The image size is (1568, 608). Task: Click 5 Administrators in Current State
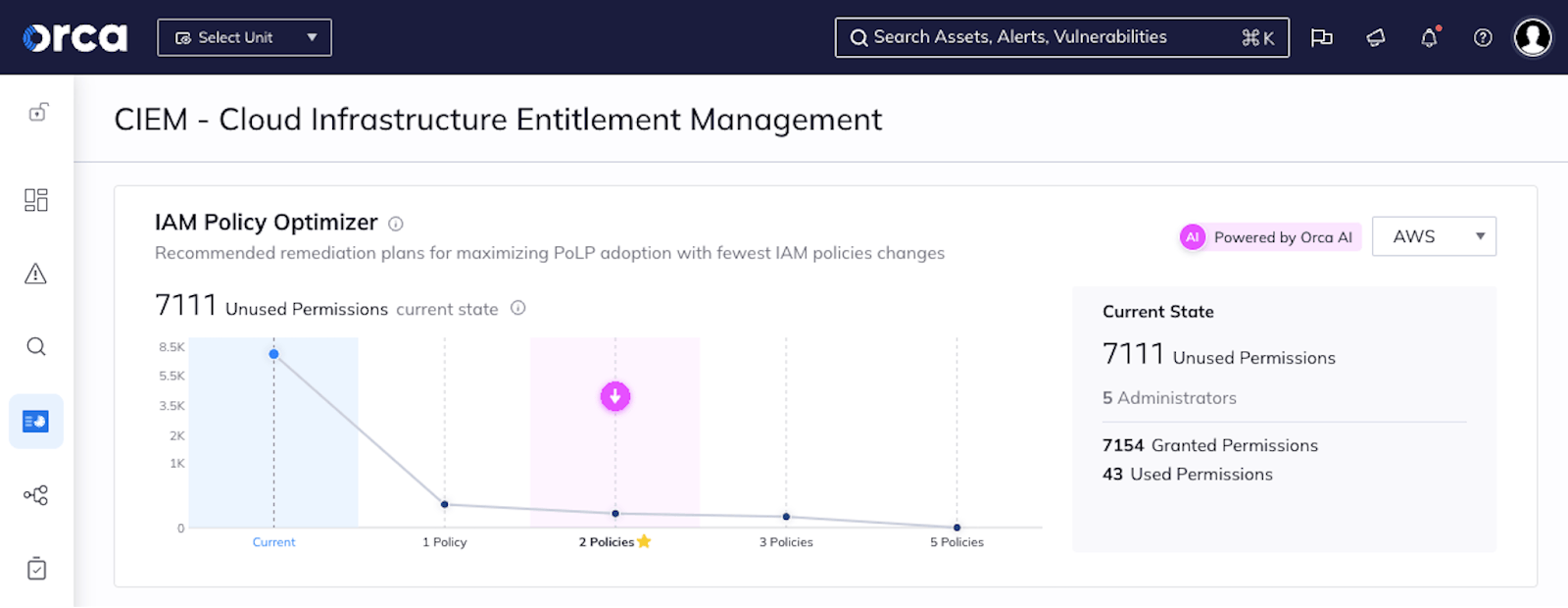click(x=1169, y=398)
